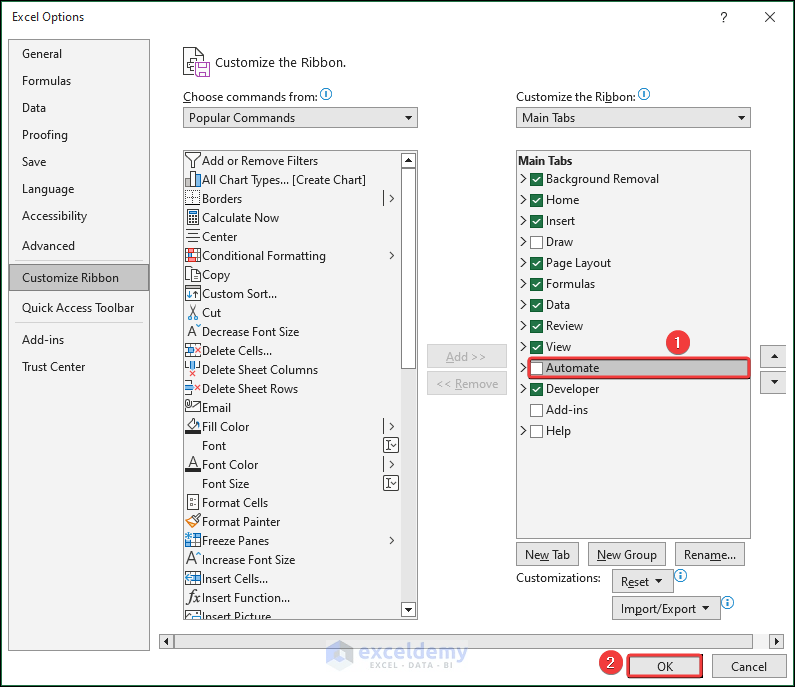Click the Custom Sort icon
The image size is (795, 687).
point(193,294)
